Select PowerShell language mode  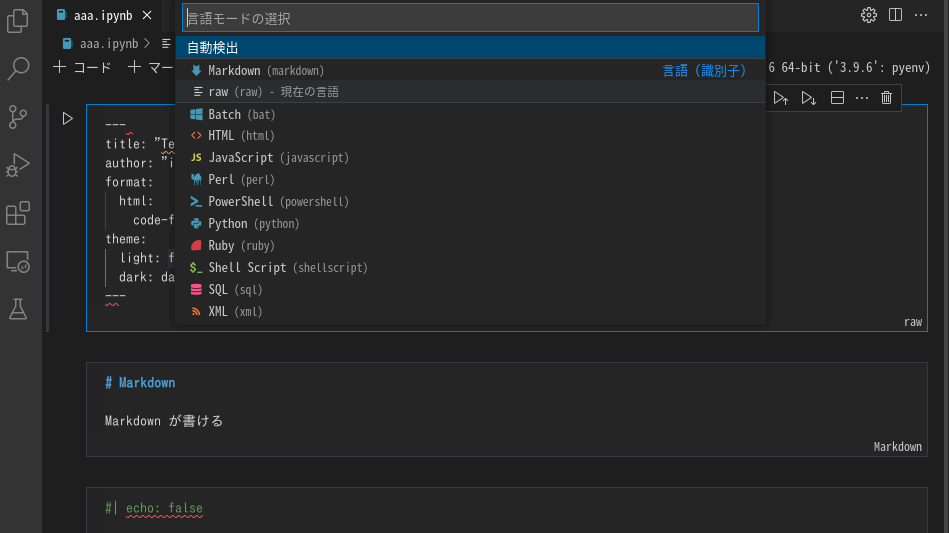coord(470,202)
